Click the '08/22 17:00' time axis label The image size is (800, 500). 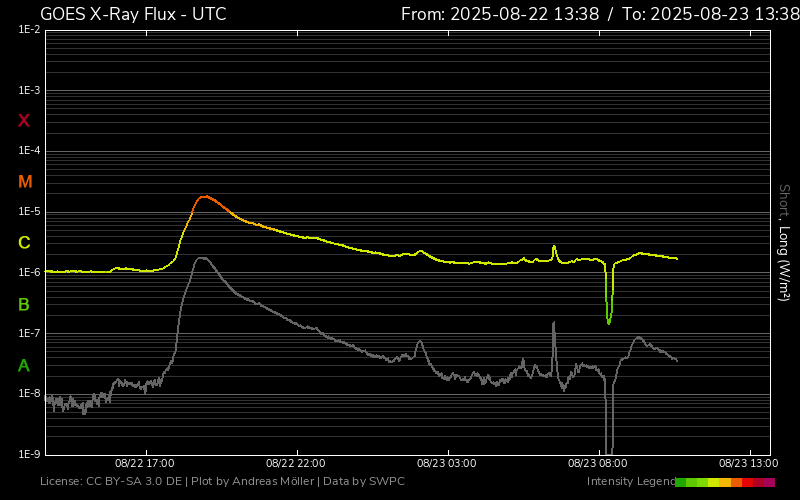[145, 463]
